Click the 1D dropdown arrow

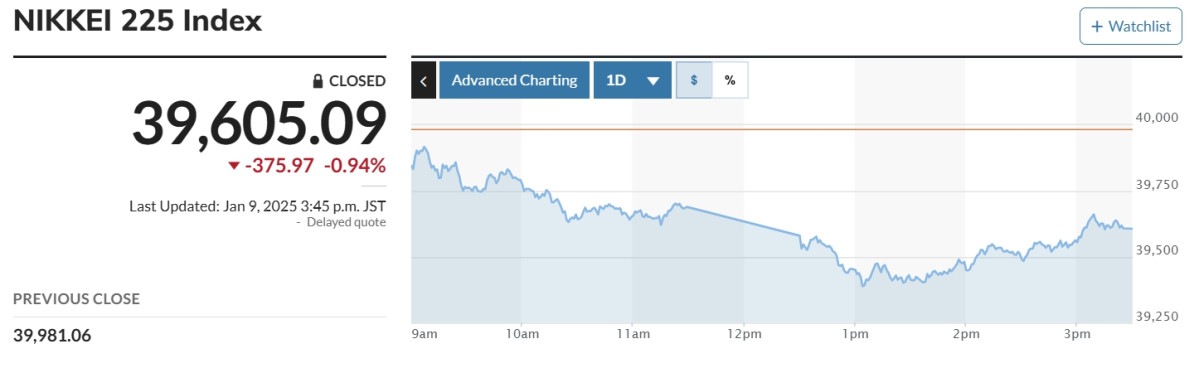click(653, 81)
